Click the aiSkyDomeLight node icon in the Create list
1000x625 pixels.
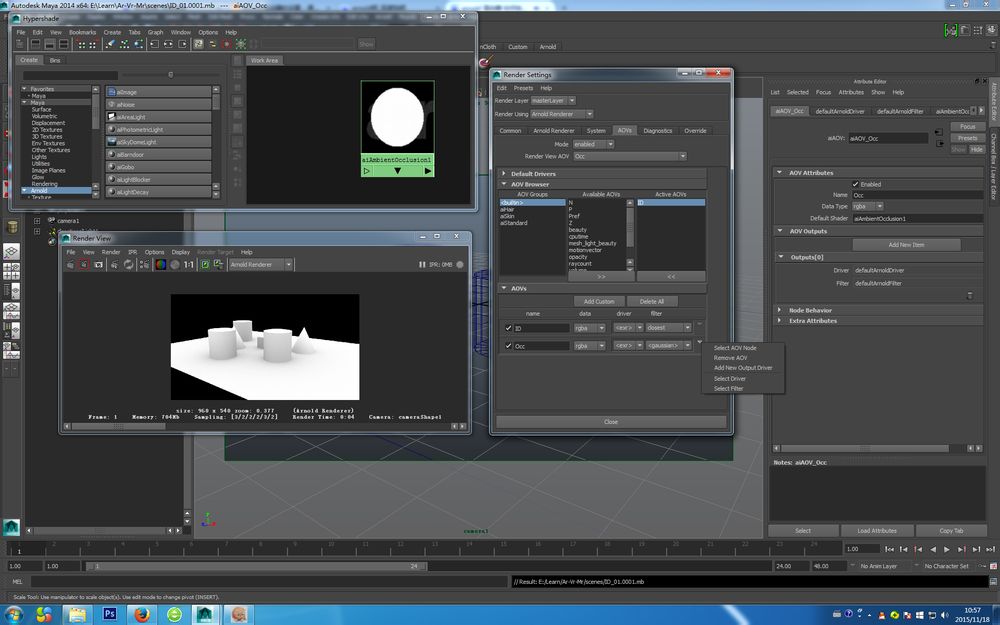pos(112,142)
